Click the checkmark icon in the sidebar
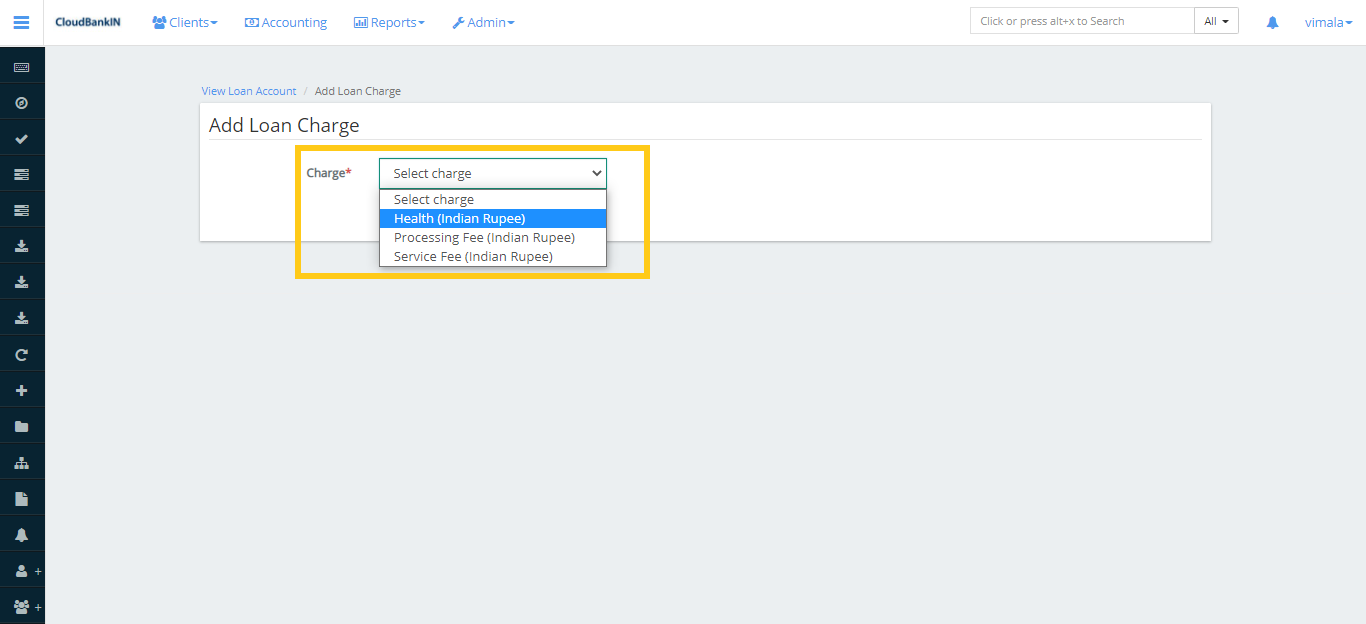This screenshot has height=624, width=1366. tap(21, 139)
